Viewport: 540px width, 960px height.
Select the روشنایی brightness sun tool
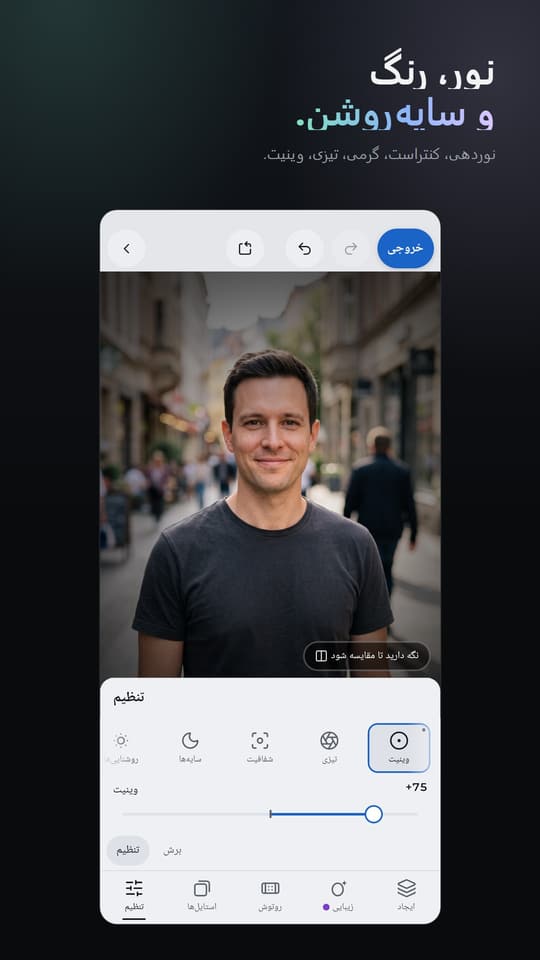click(x=121, y=748)
